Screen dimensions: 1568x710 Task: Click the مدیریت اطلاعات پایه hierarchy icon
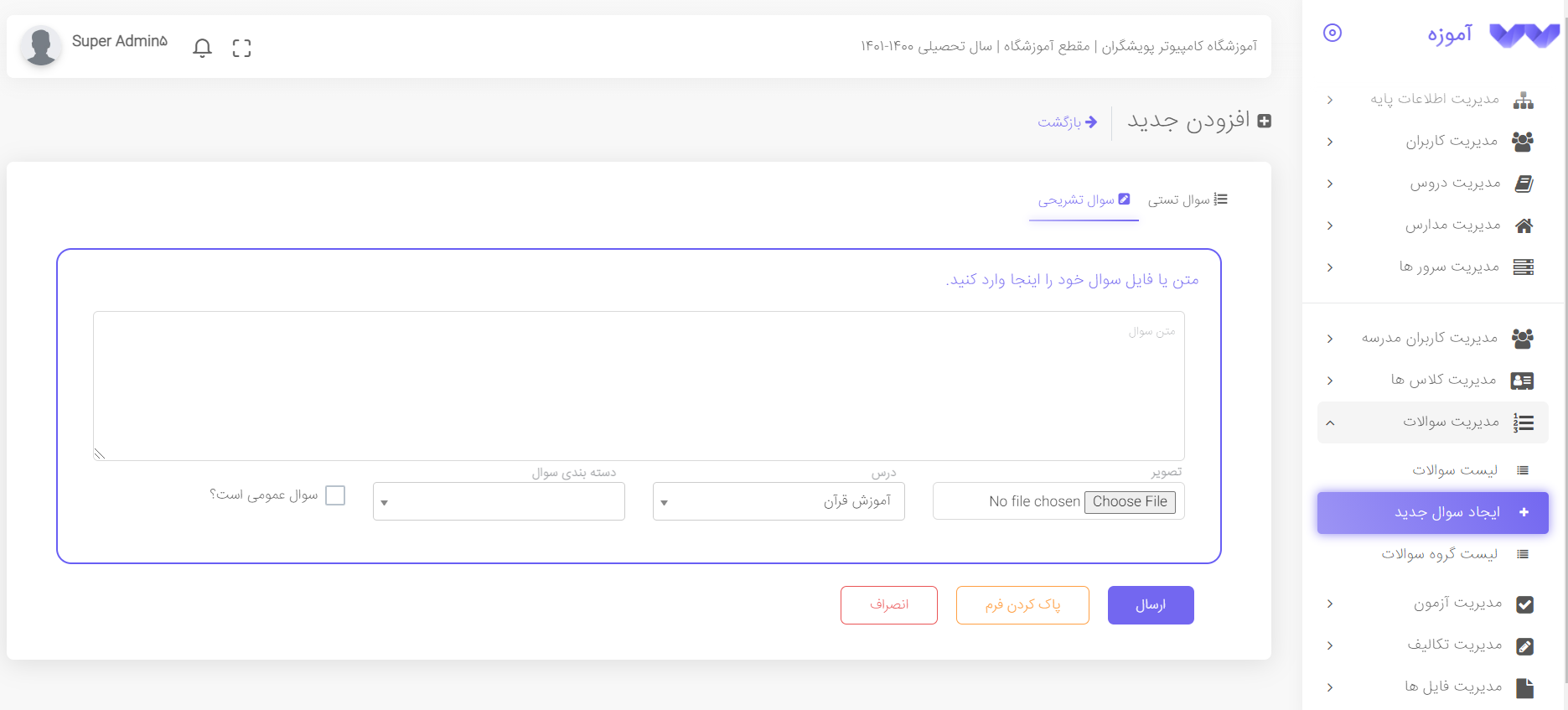pos(1523,101)
